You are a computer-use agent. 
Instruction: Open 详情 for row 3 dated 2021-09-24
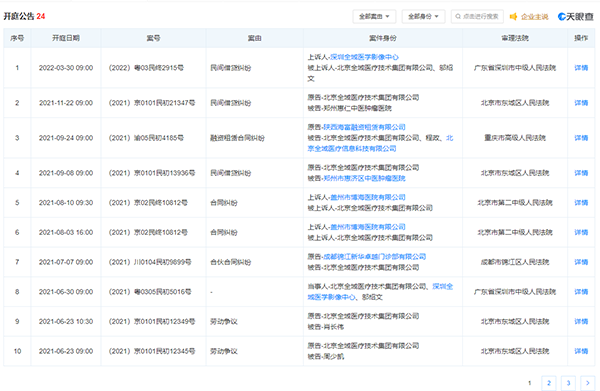(581, 138)
